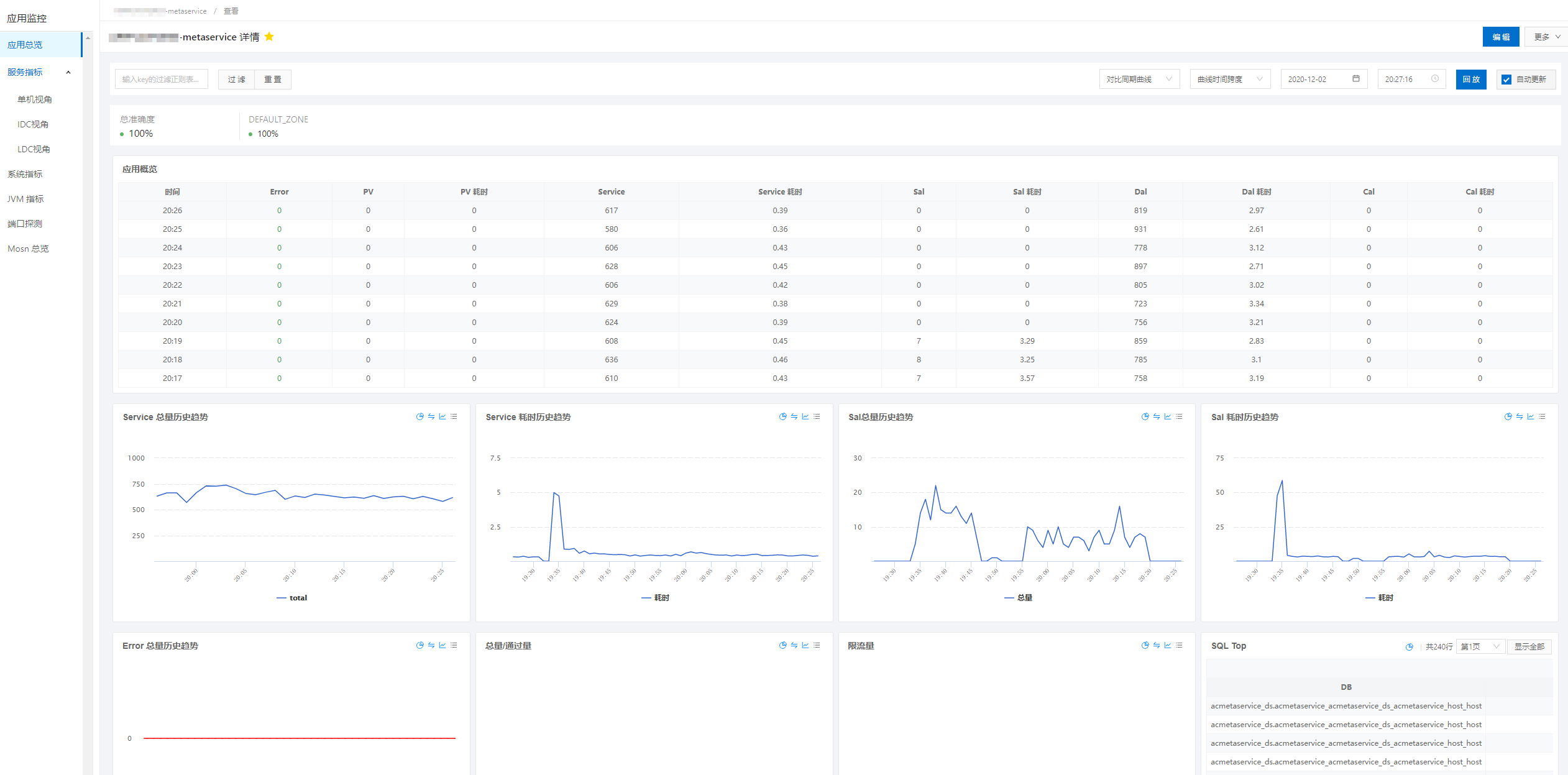Open list menu icon on Sal总量历史趋势
This screenshot has height=775, width=1568.
[1179, 417]
